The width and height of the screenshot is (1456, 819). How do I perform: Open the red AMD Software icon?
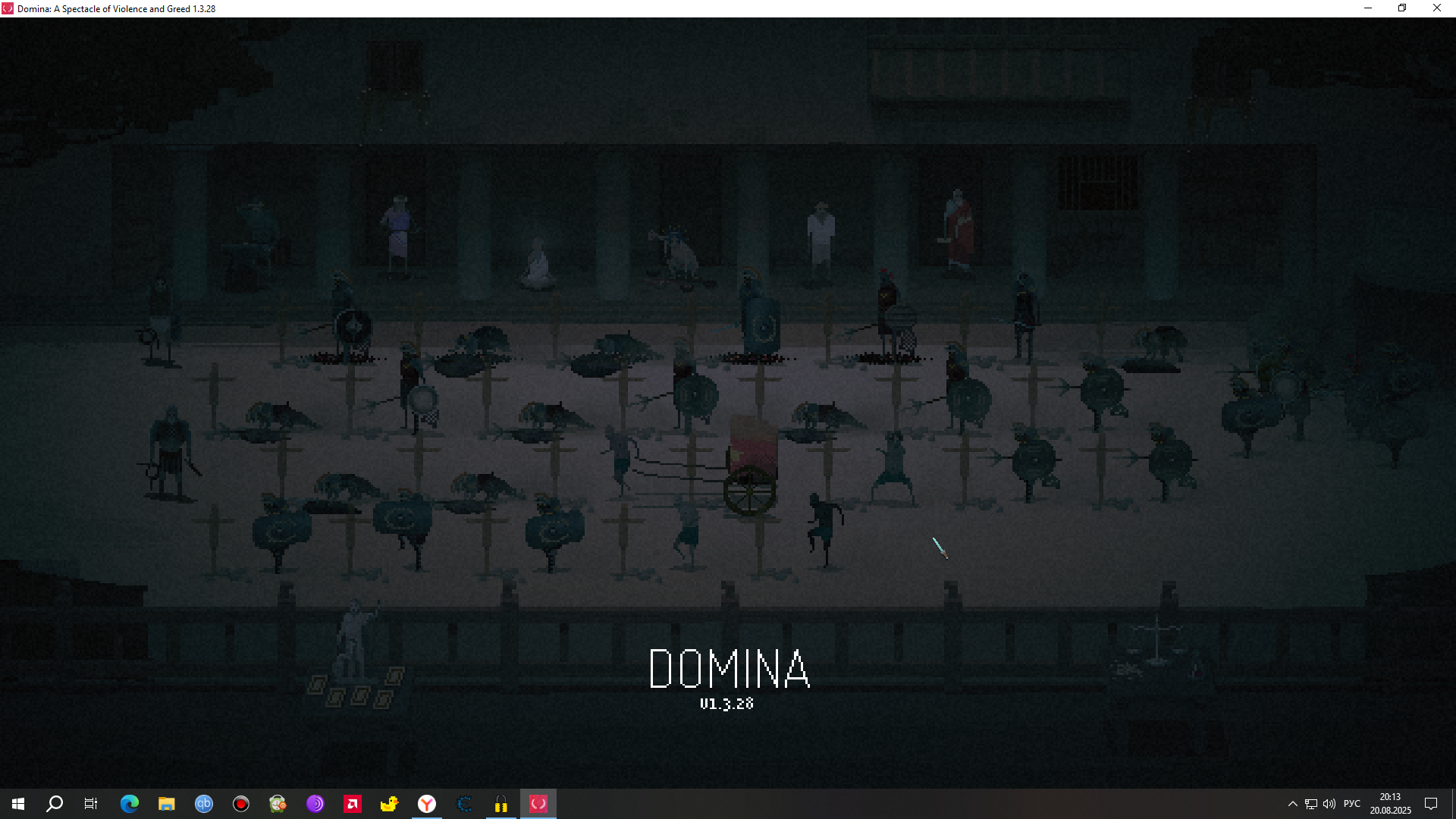pos(353,804)
